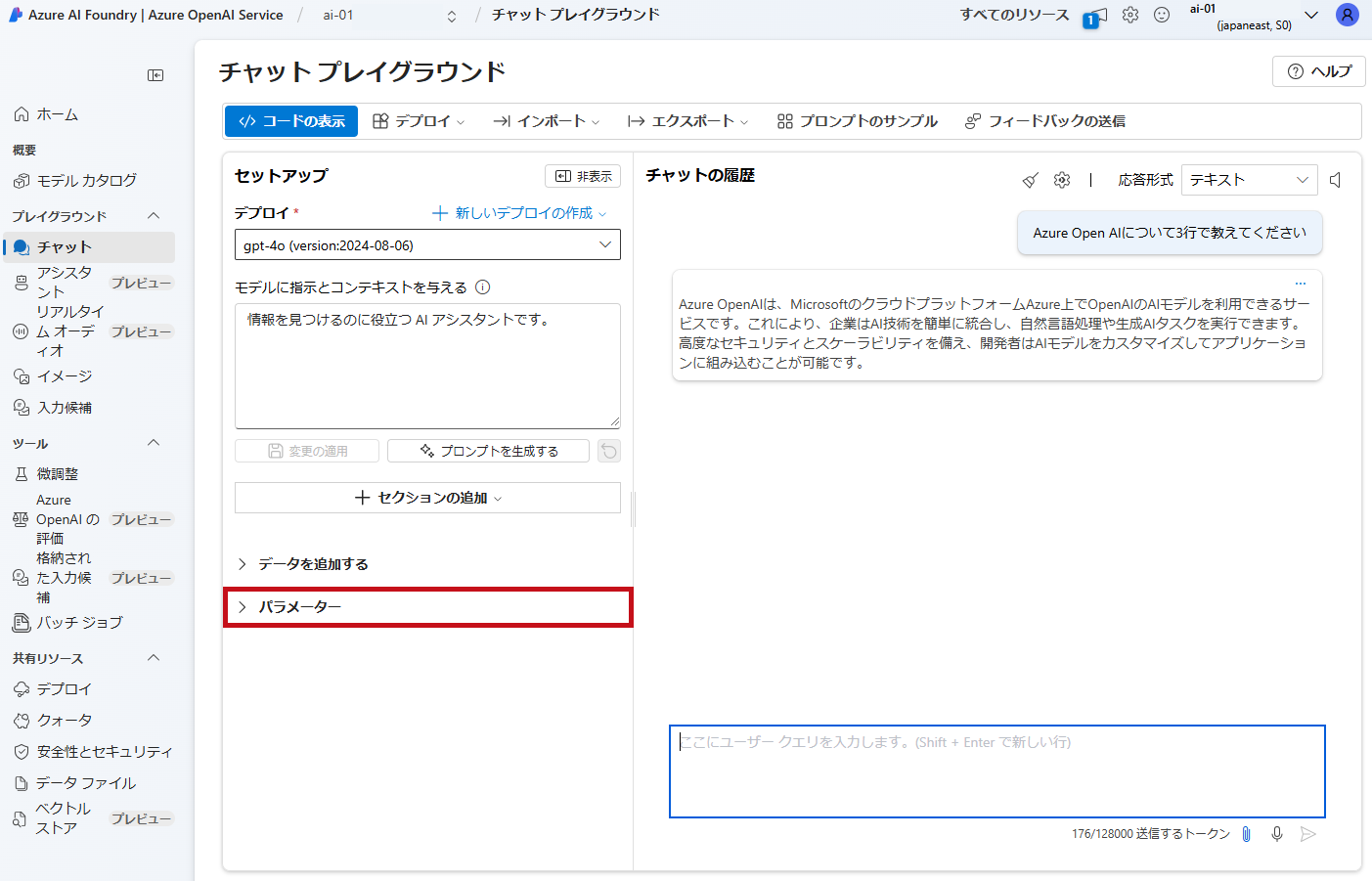The height and width of the screenshot is (881, 1372).
Task: Open chat history settings gear
Action: 1062,180
